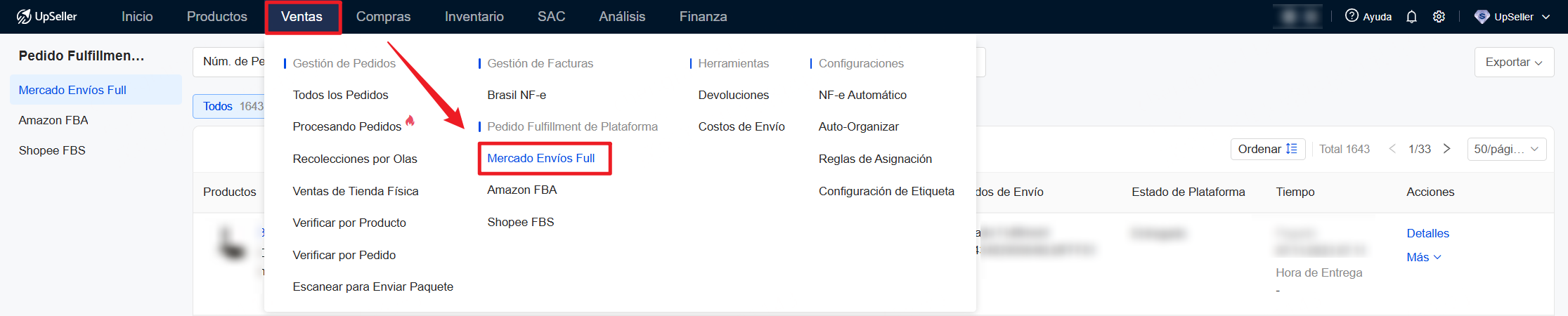
Task: Expand the Más actions dropdown
Action: tap(1423, 257)
